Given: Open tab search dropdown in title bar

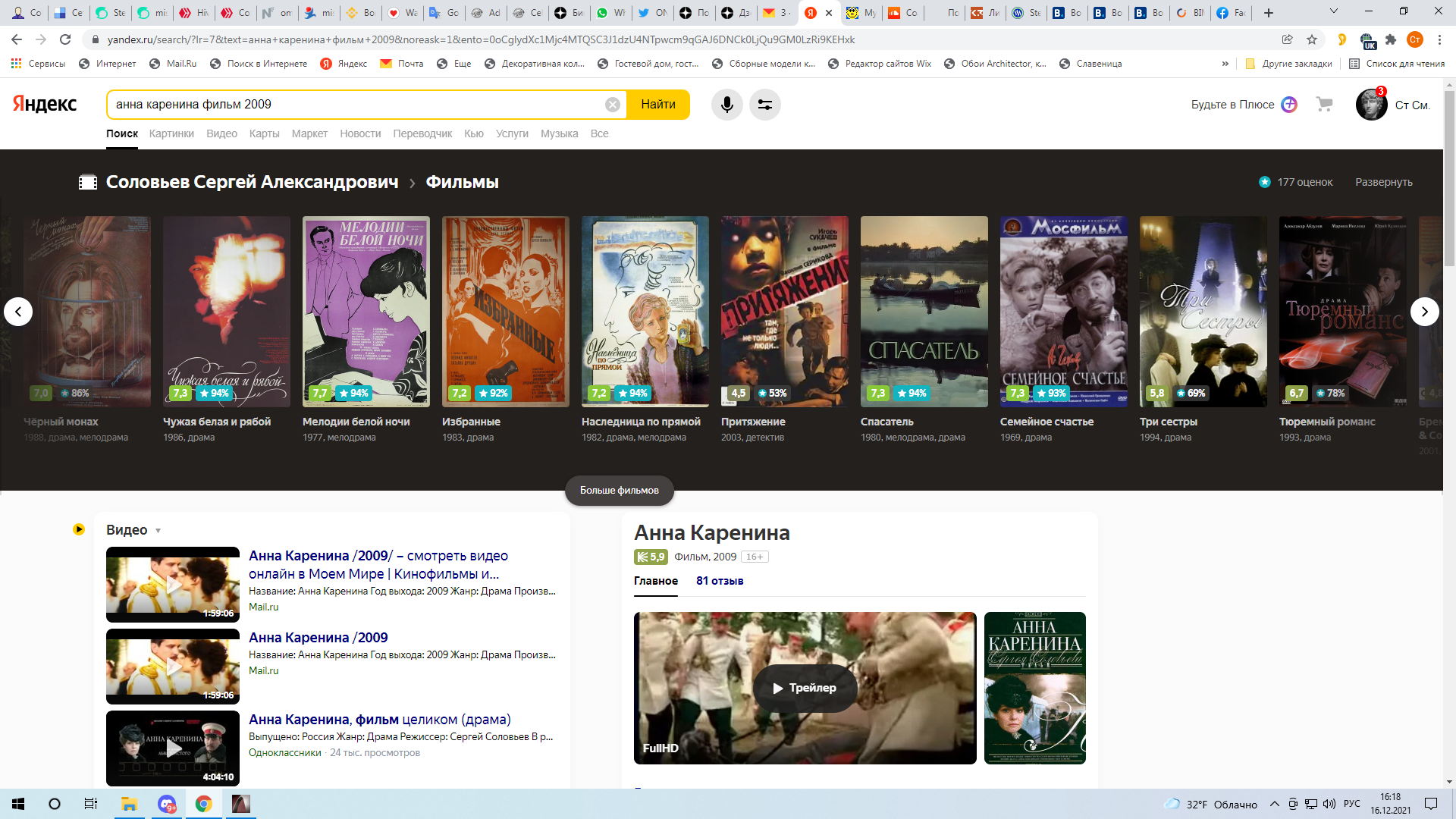Looking at the screenshot, I should [x=1334, y=12].
